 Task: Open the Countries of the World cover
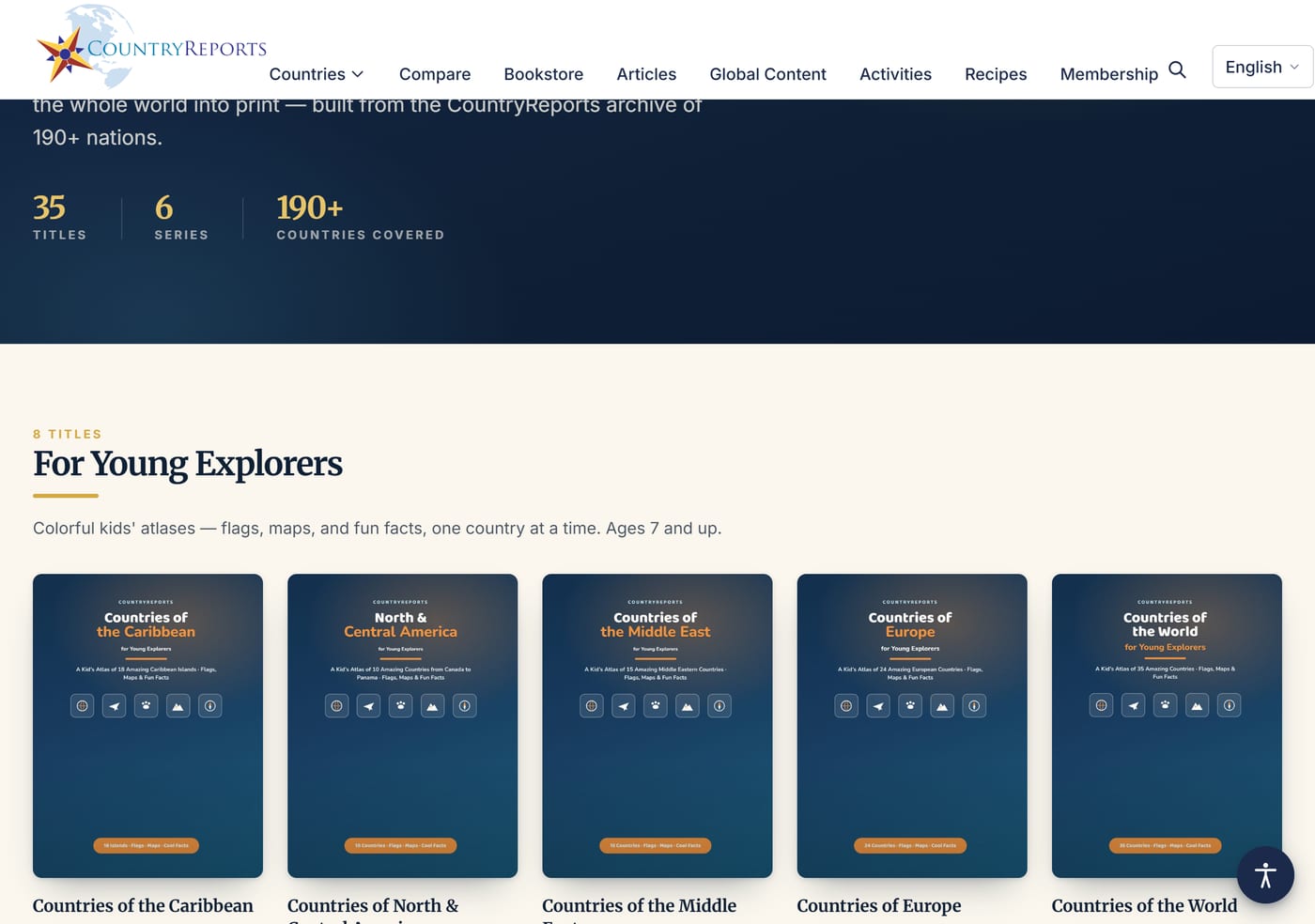1167,726
